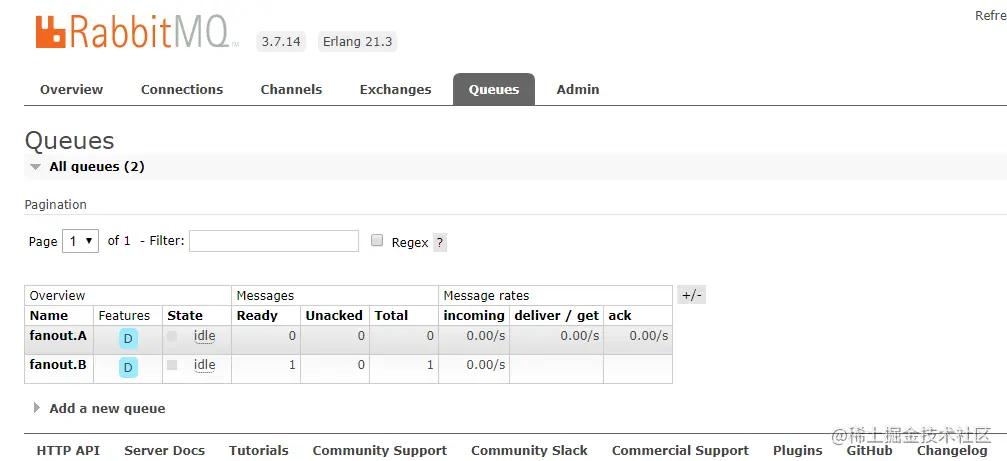Click the Pagination label

tap(55, 205)
